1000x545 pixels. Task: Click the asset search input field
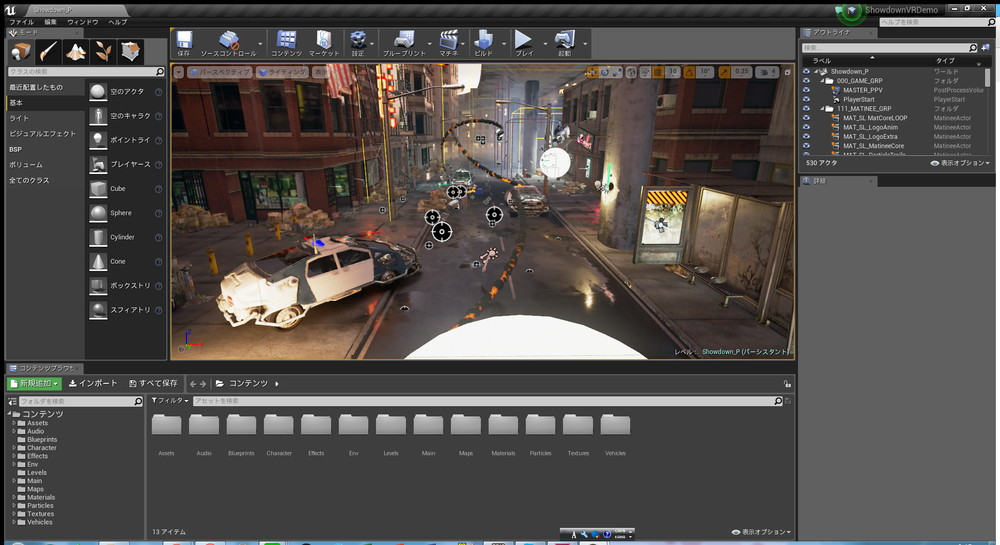tap(488, 401)
